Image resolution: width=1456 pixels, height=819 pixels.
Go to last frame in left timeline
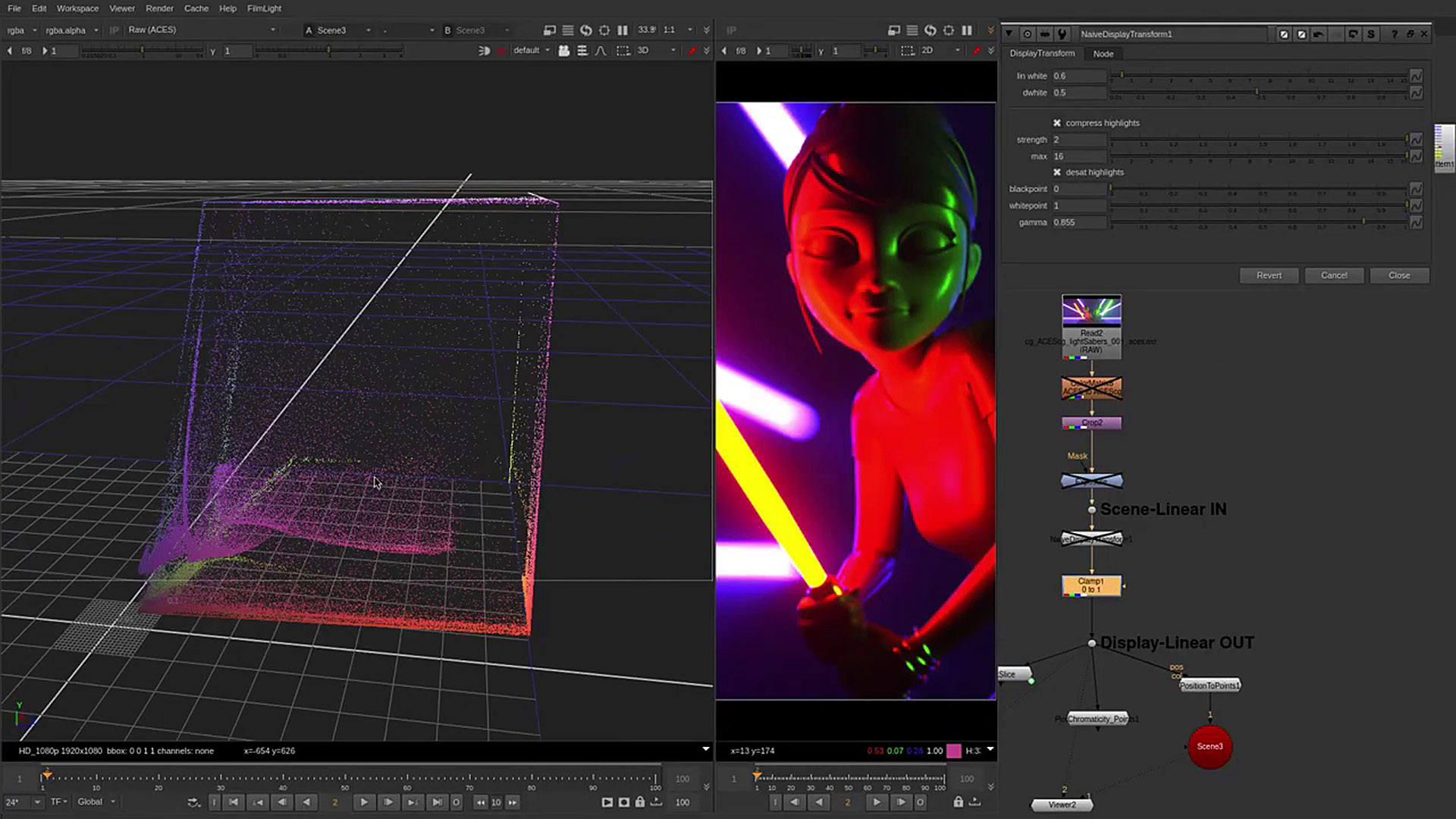pyautogui.click(x=437, y=802)
